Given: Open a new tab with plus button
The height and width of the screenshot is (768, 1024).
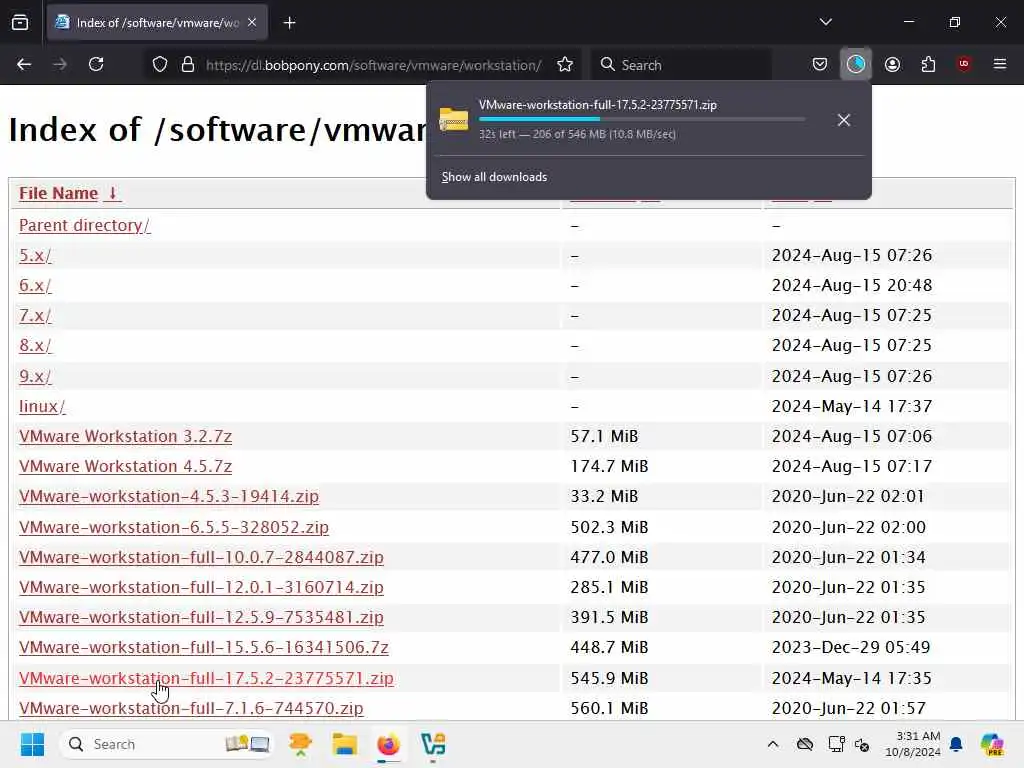Looking at the screenshot, I should [x=289, y=23].
